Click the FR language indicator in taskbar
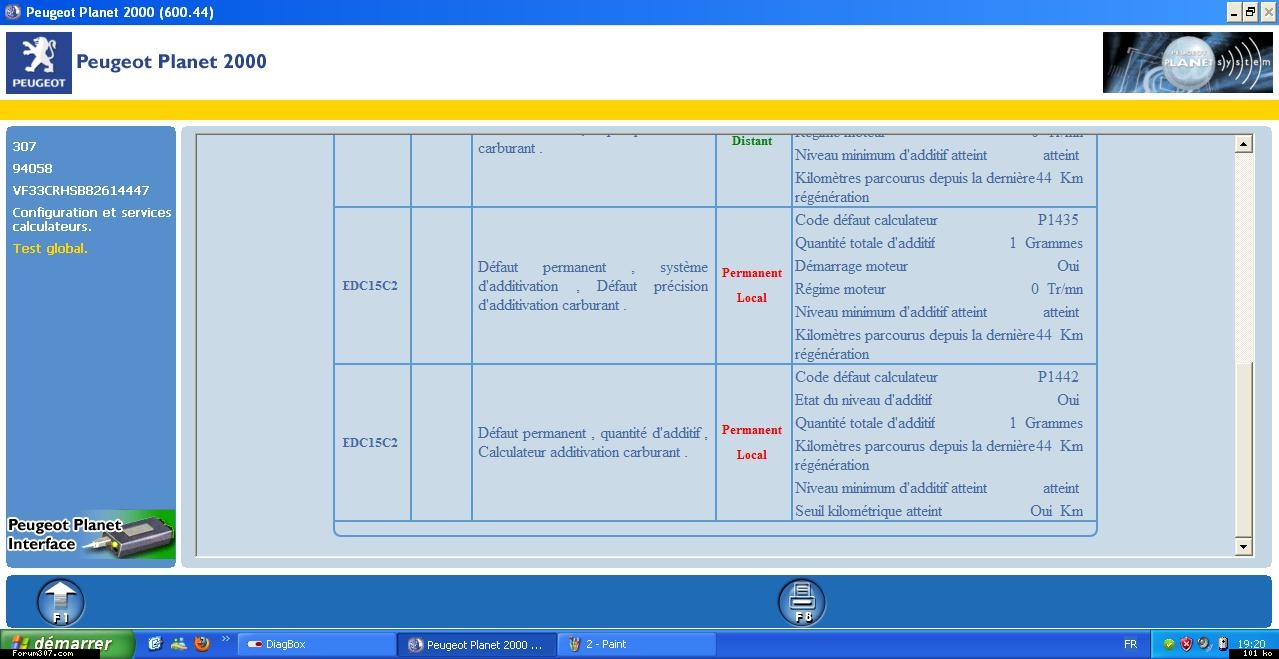The width and height of the screenshot is (1279, 659). coord(1130,644)
